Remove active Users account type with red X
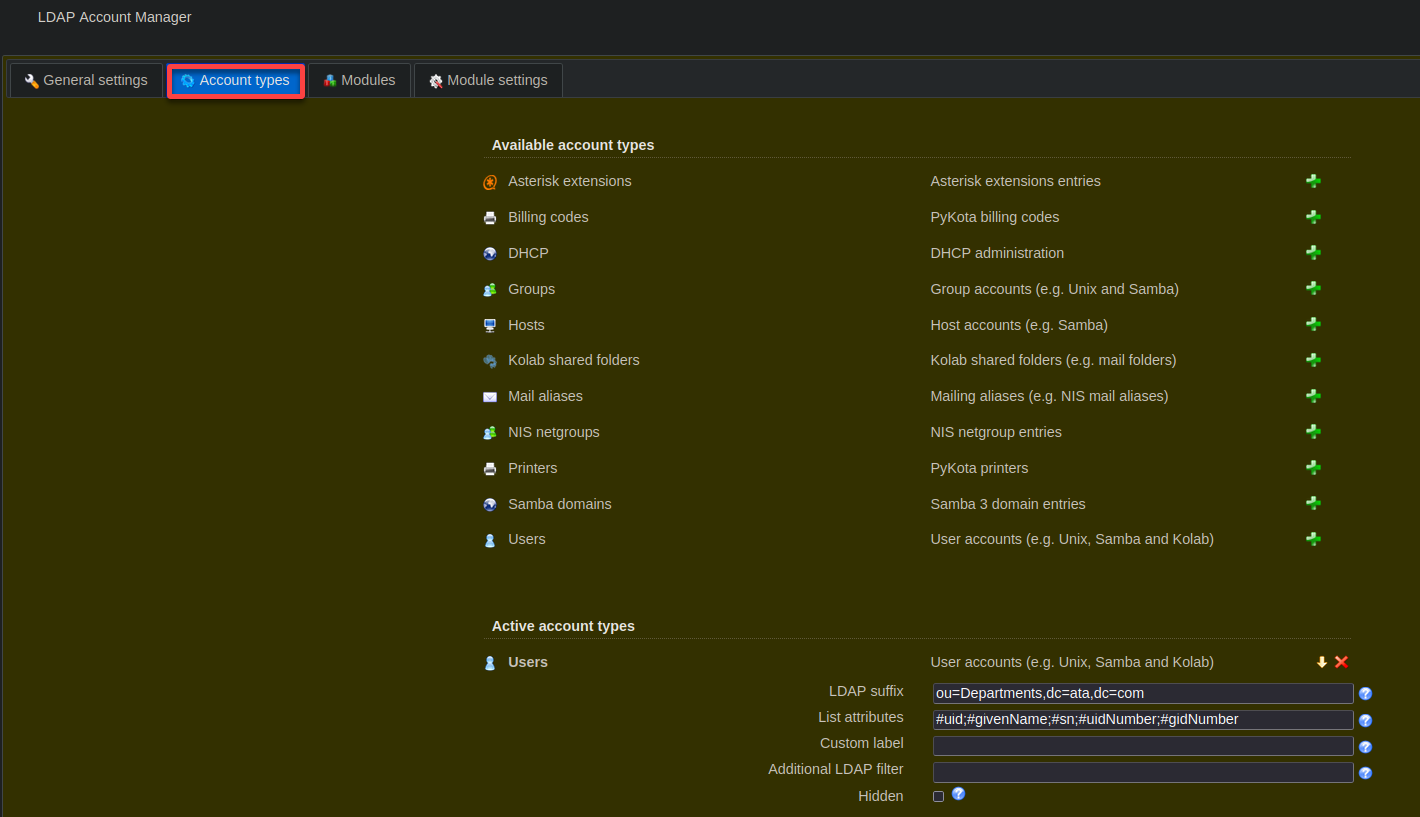The height and width of the screenshot is (817, 1420). (x=1341, y=662)
